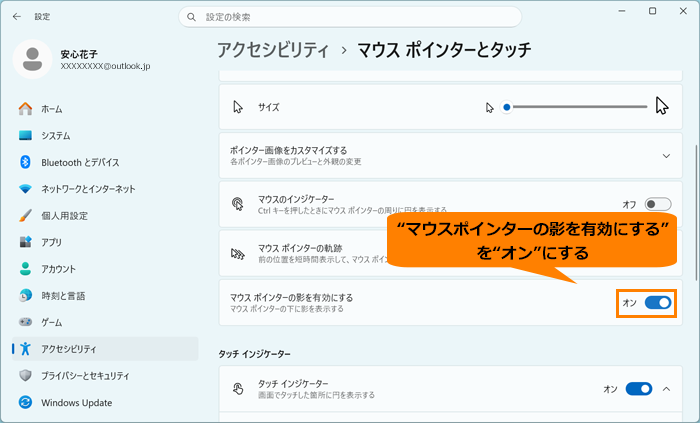Open ゲーム settings
This screenshot has width=700, height=423.
pos(105,322)
